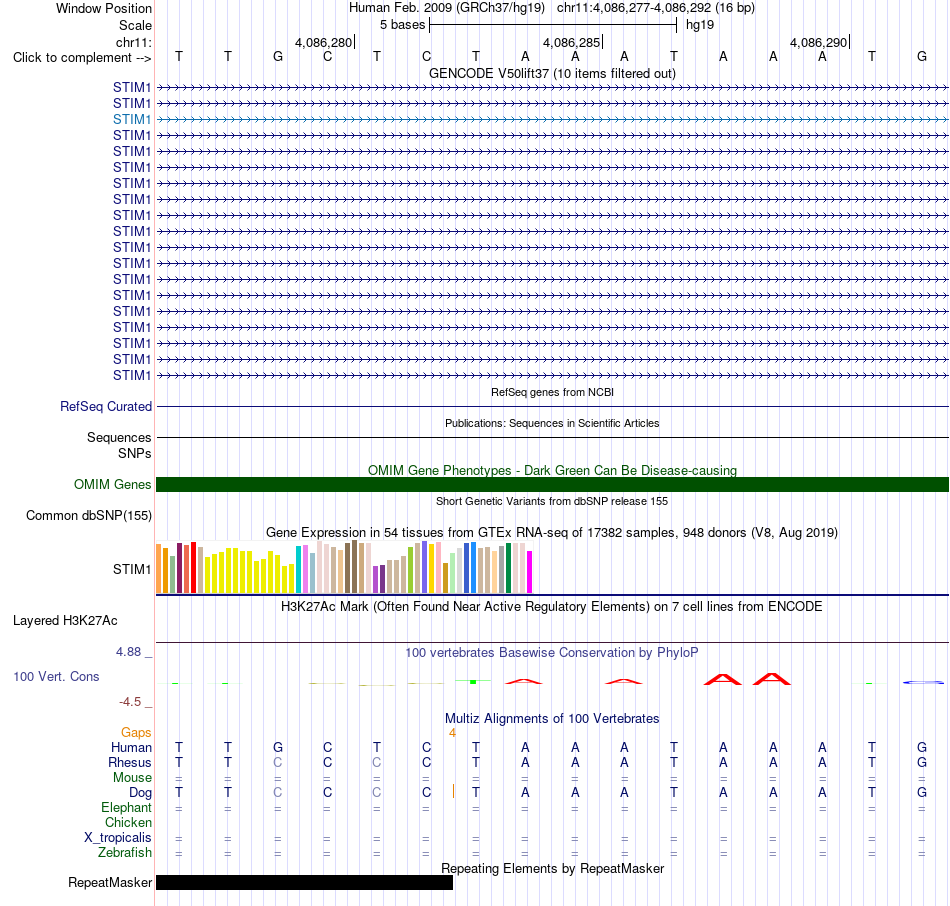The width and height of the screenshot is (950, 906).
Task: Click the bright blue bar in GTEx chart
Action: [x=473, y=567]
